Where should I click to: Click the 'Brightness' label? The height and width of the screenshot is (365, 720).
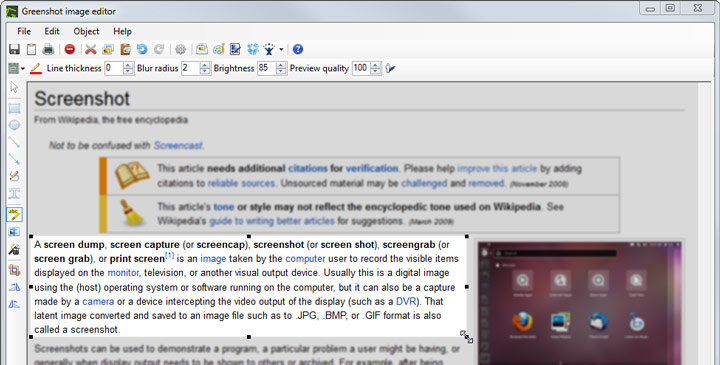tap(234, 68)
